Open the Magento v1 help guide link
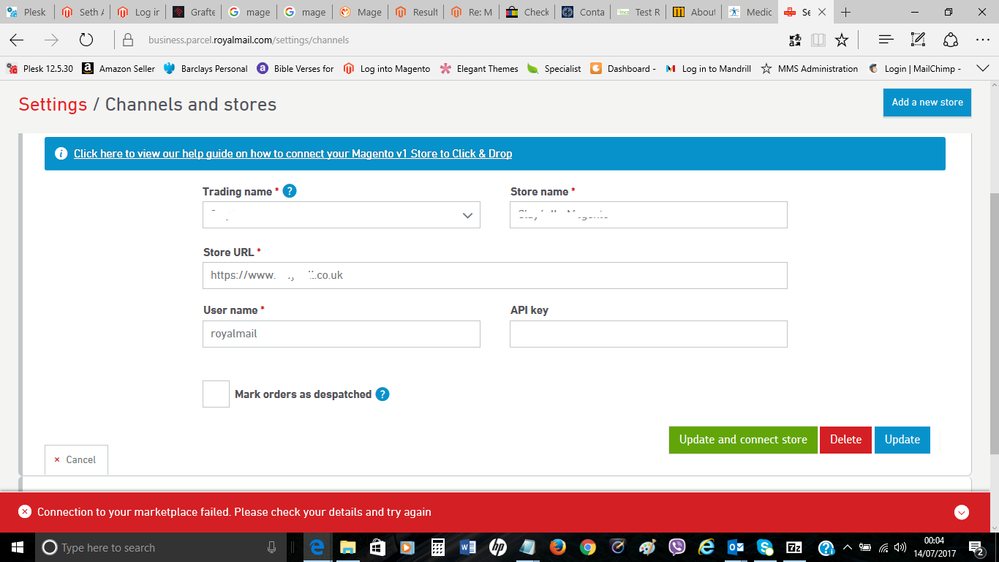The width and height of the screenshot is (999, 562). tap(292, 154)
